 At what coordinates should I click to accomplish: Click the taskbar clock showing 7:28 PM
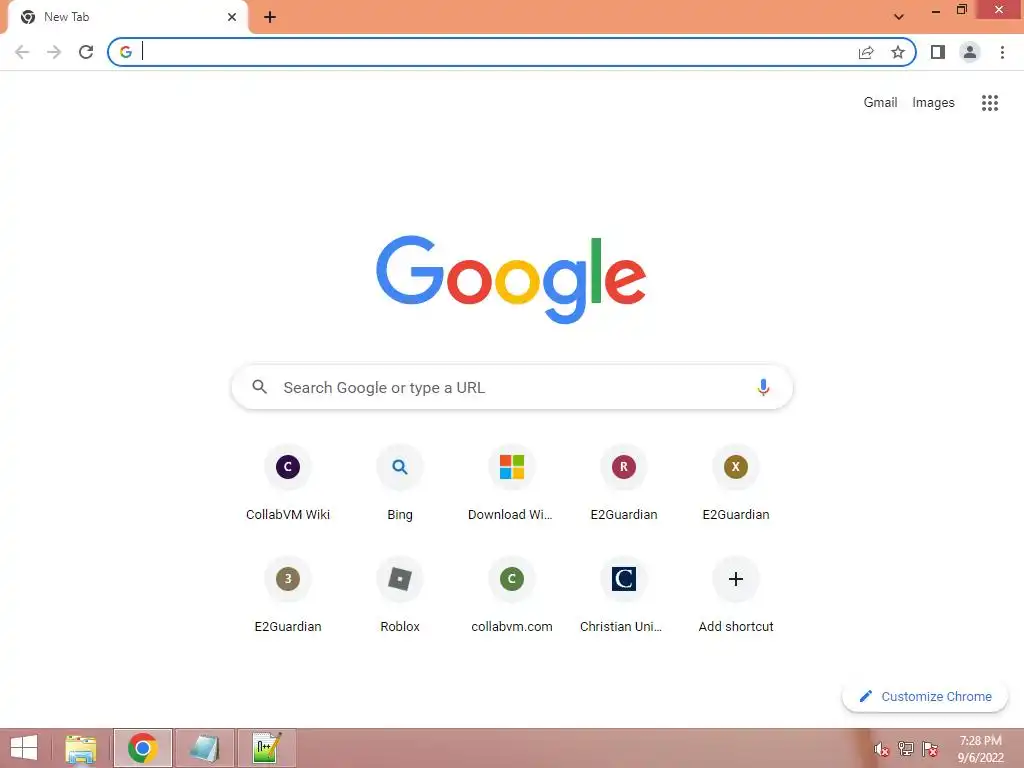[x=980, y=749]
